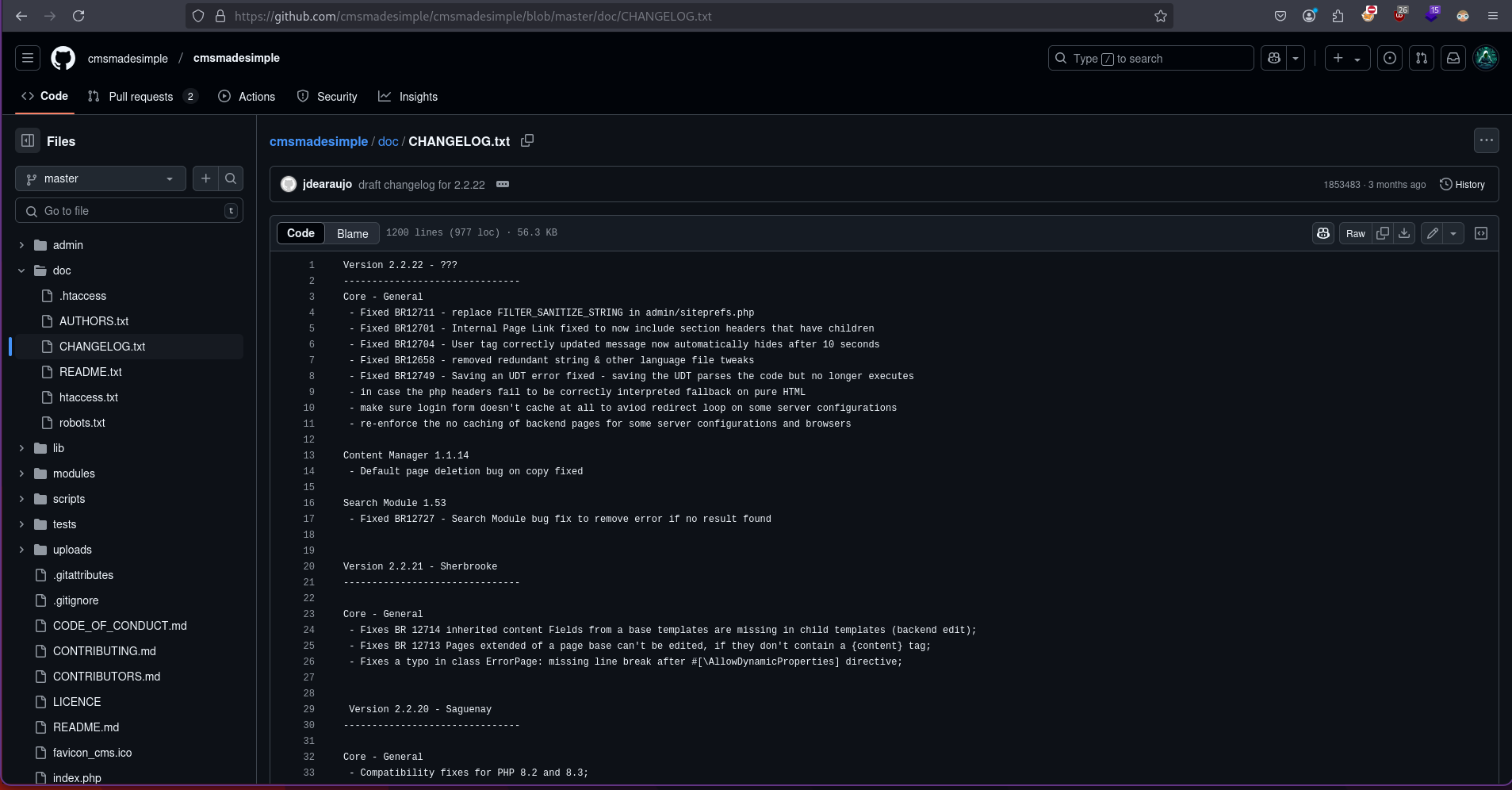
Task: Open the user avatar menu
Action: [1486, 58]
